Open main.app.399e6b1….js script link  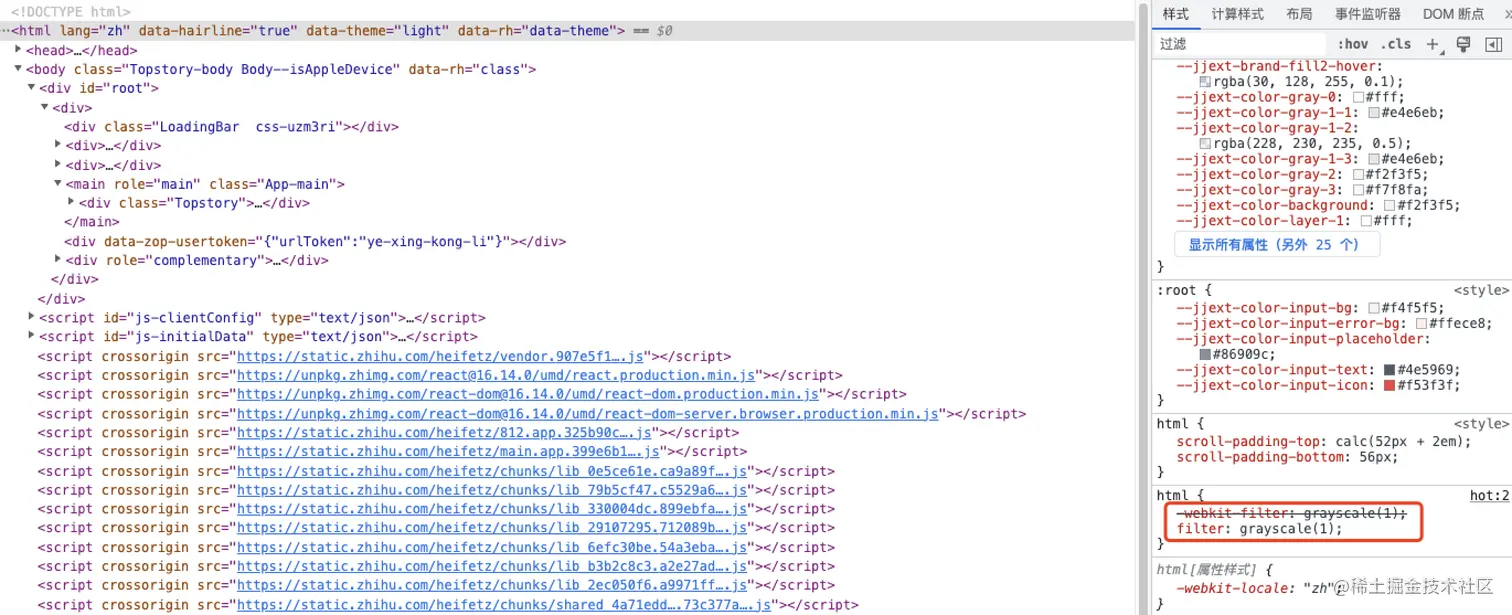click(x=446, y=452)
